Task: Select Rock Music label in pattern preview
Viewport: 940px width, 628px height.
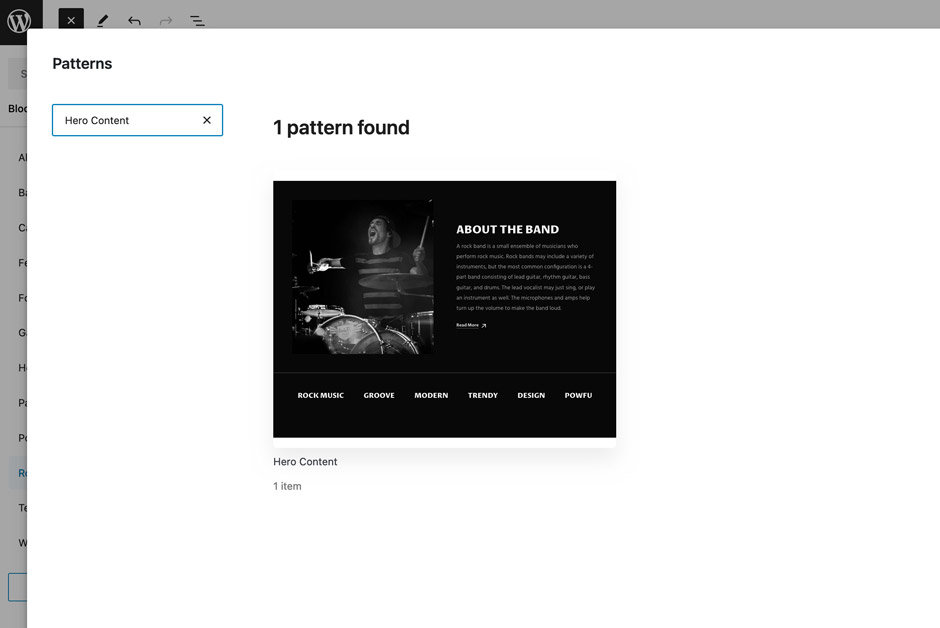Action: click(320, 395)
